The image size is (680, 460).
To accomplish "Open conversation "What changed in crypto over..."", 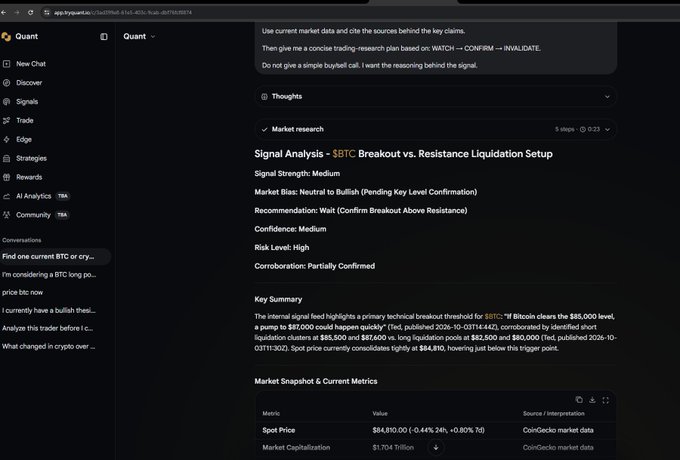I will click(x=49, y=346).
